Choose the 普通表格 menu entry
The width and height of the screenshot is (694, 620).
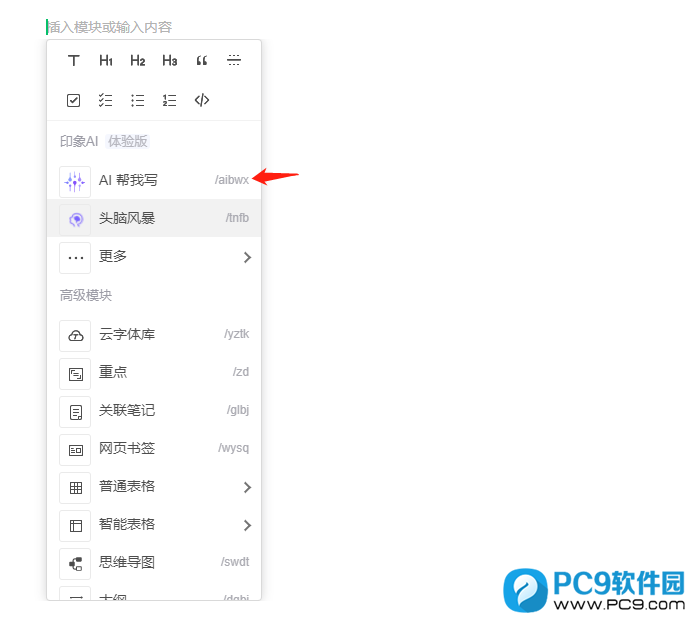pos(154,487)
